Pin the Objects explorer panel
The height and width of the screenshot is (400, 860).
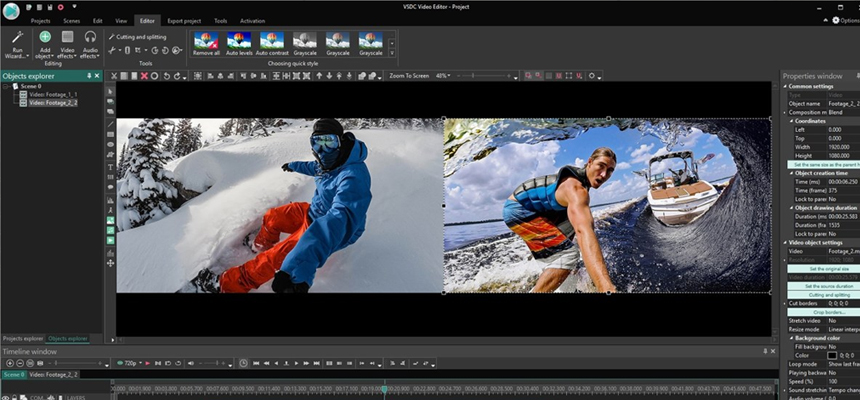[90, 76]
